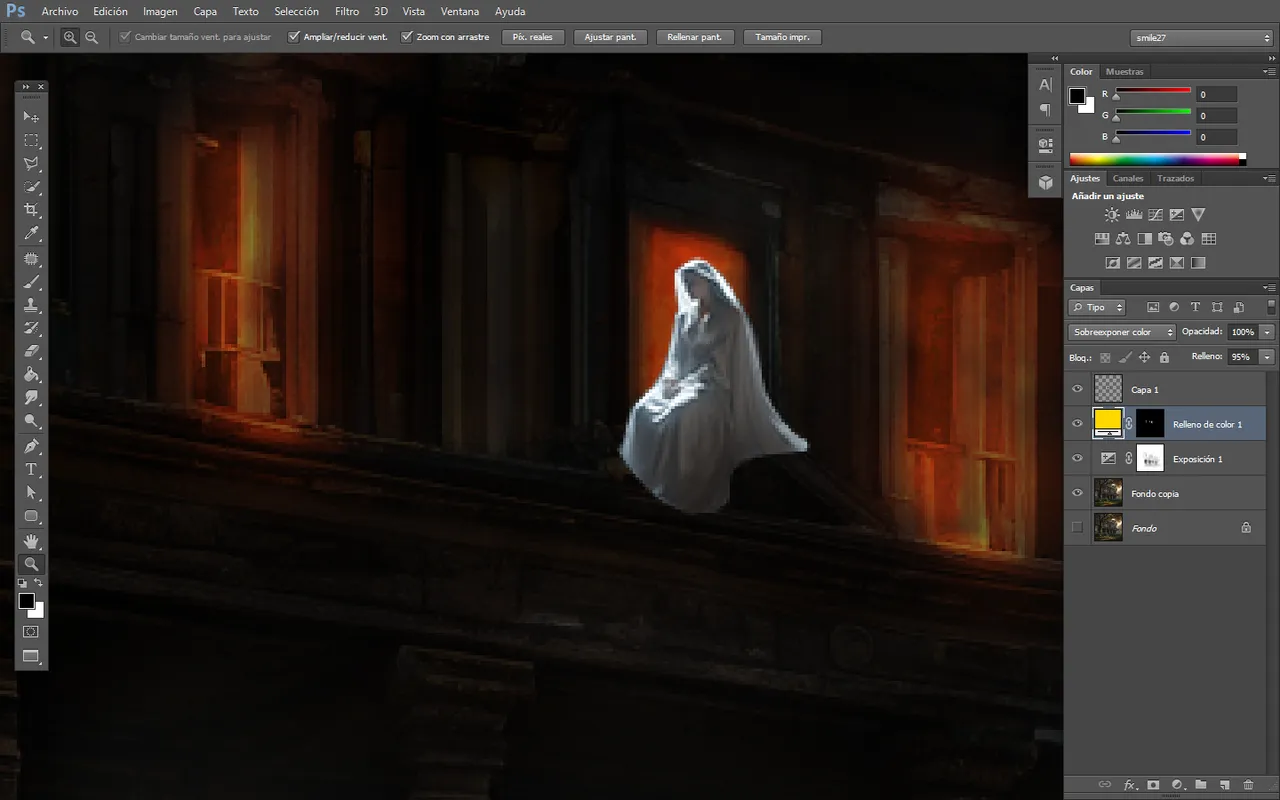Switch to the Trazados tab
The width and height of the screenshot is (1280, 800).
(x=1175, y=178)
